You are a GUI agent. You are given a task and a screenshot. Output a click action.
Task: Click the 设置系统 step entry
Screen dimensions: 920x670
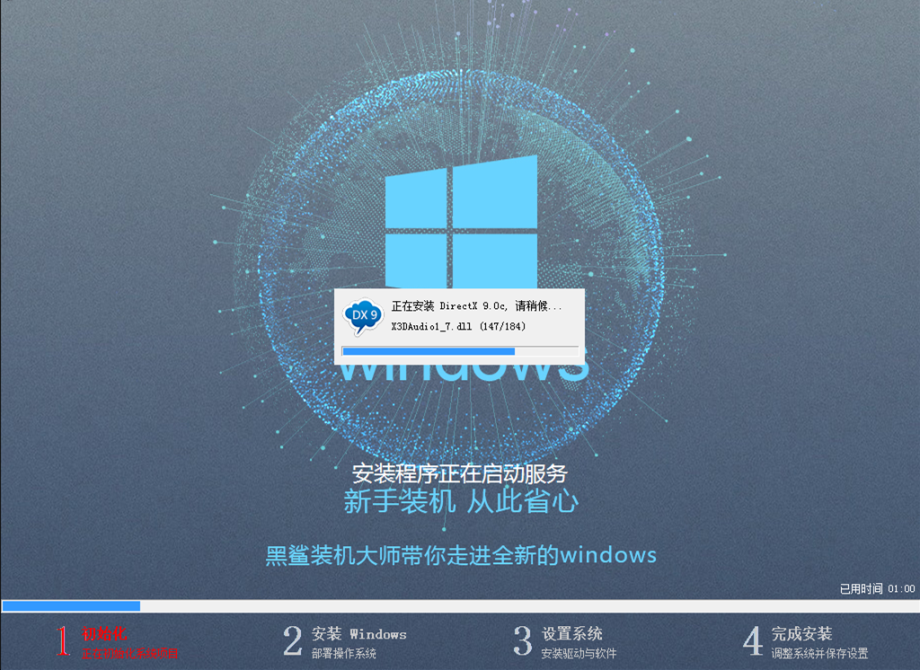[575, 634]
